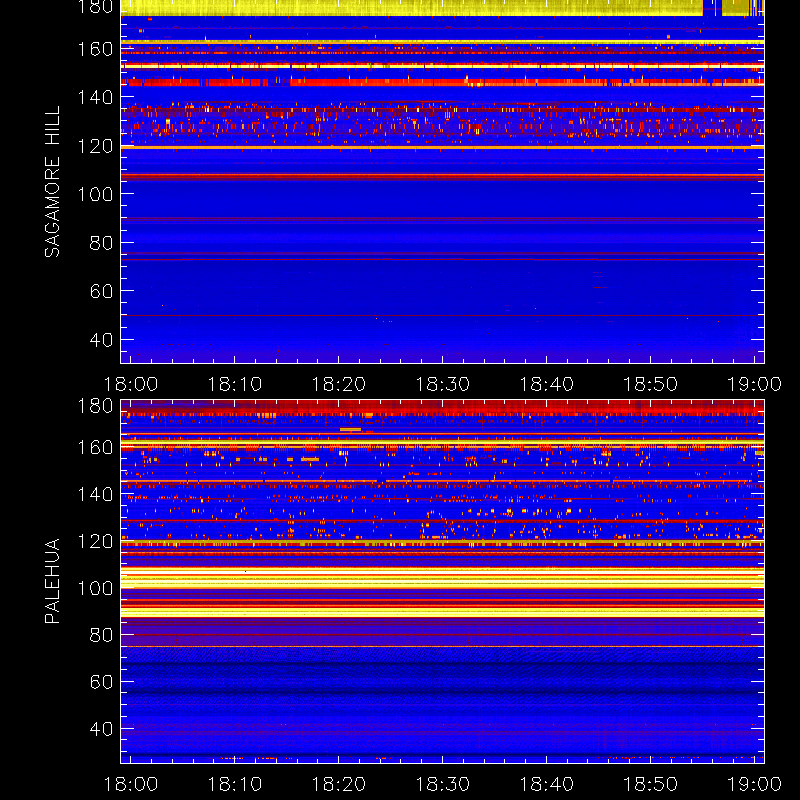Select the 40 tick label on Sagamore Hill axis
The width and height of the screenshot is (800, 800).
tap(101, 339)
